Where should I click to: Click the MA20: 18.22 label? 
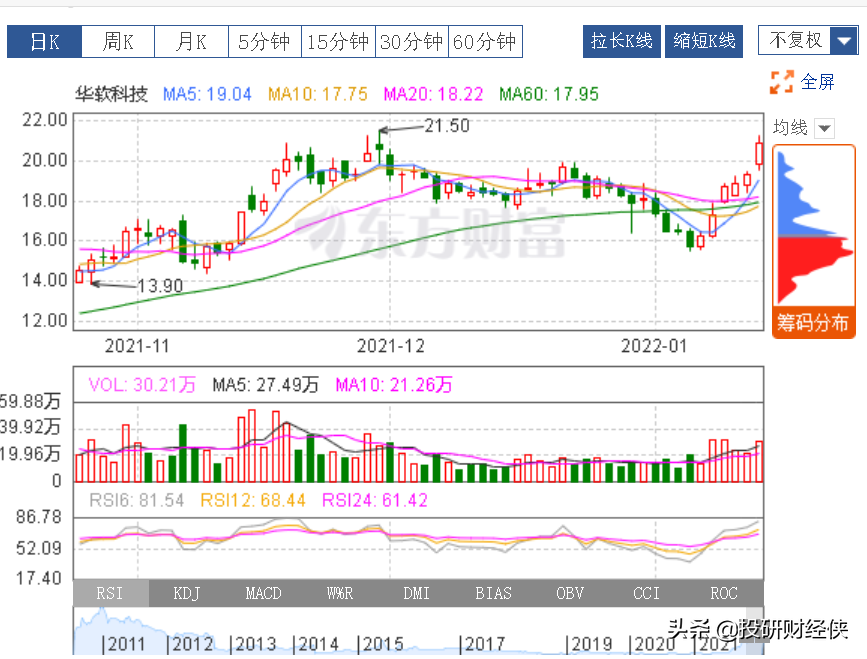tap(434, 95)
